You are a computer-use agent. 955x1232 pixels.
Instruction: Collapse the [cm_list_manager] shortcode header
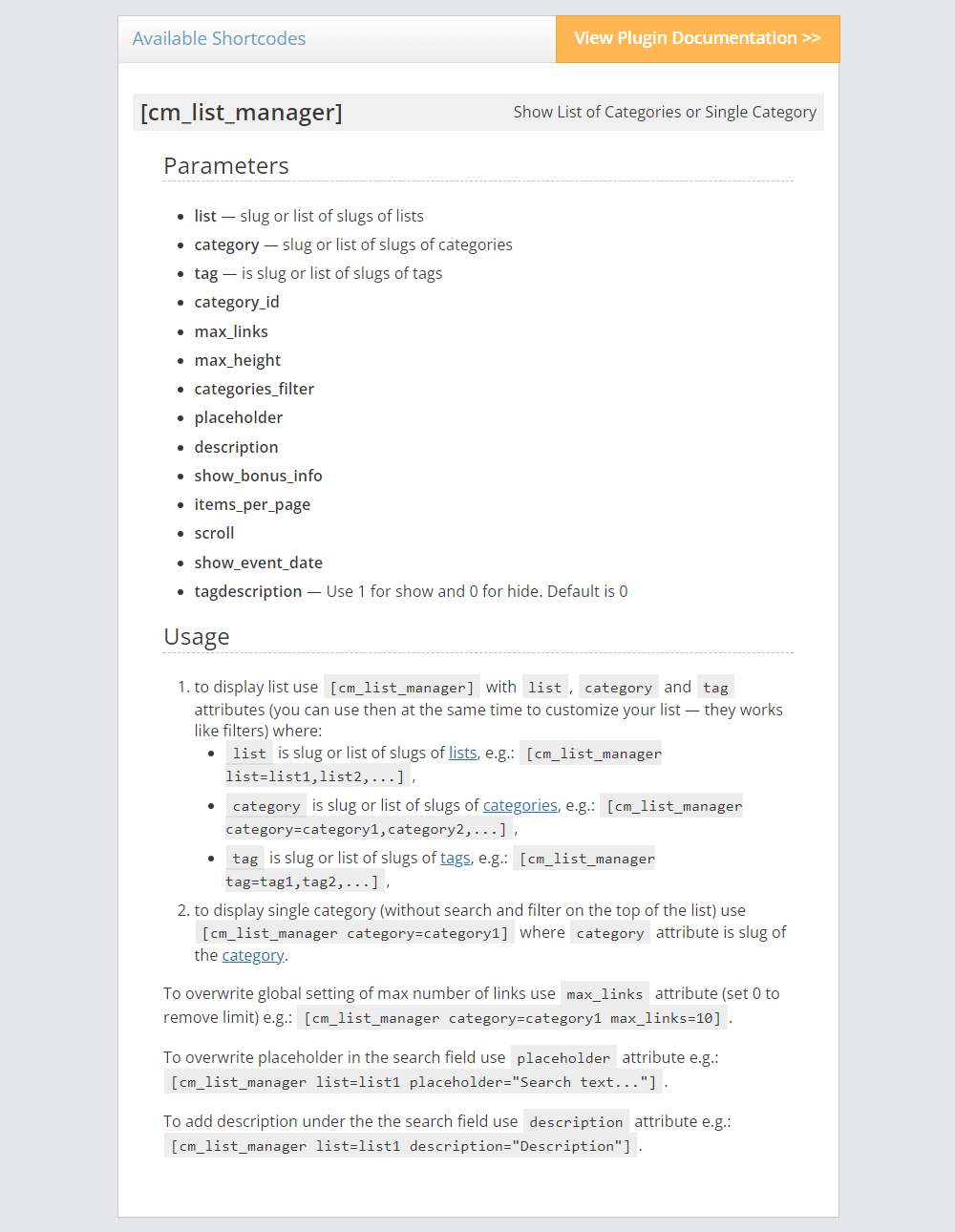click(x=242, y=113)
